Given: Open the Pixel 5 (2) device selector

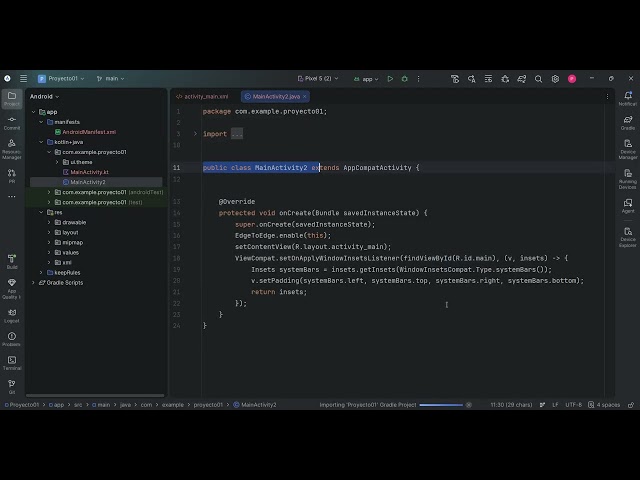Looking at the screenshot, I should coord(318,78).
